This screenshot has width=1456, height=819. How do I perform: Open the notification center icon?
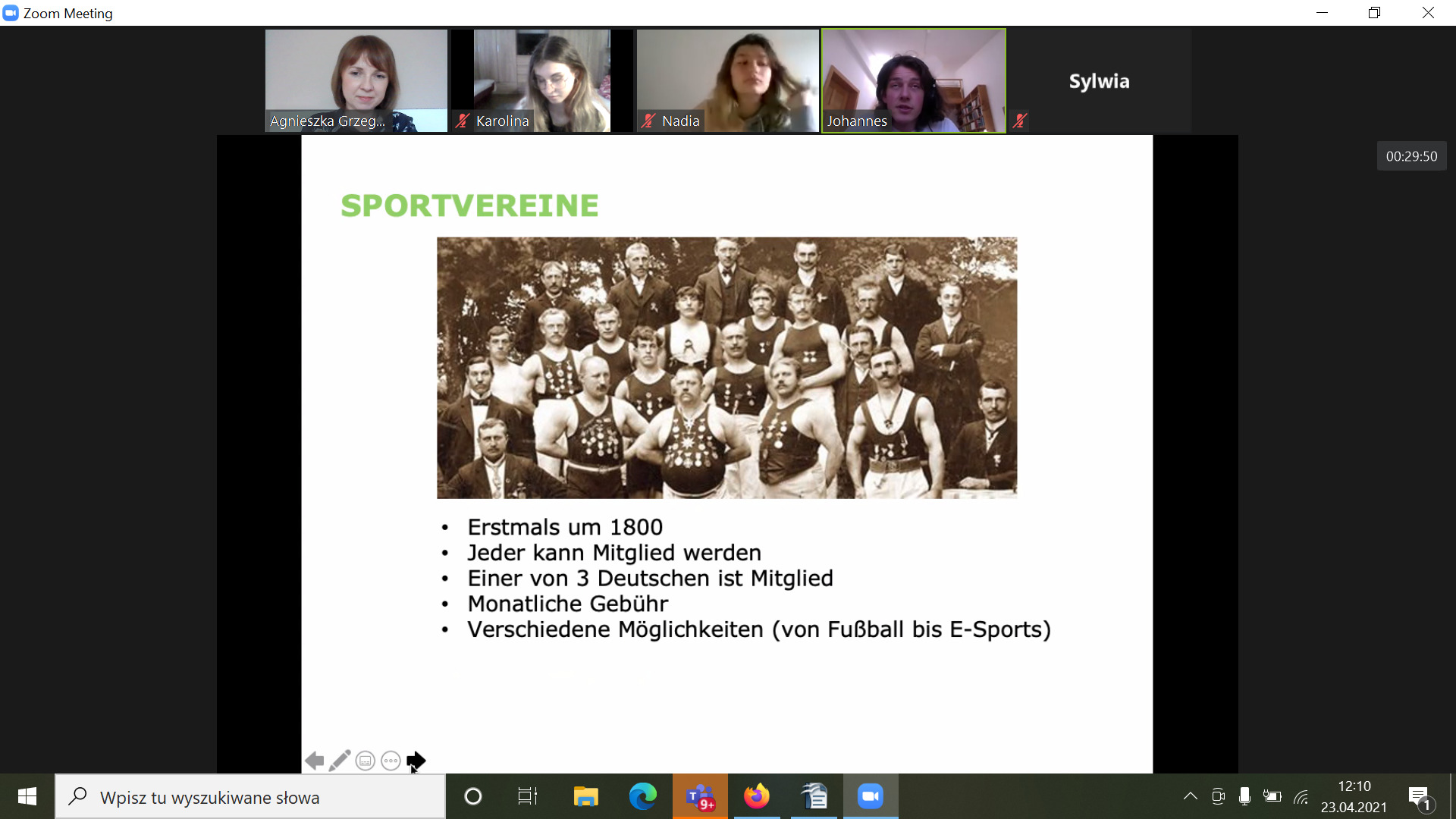1421,797
